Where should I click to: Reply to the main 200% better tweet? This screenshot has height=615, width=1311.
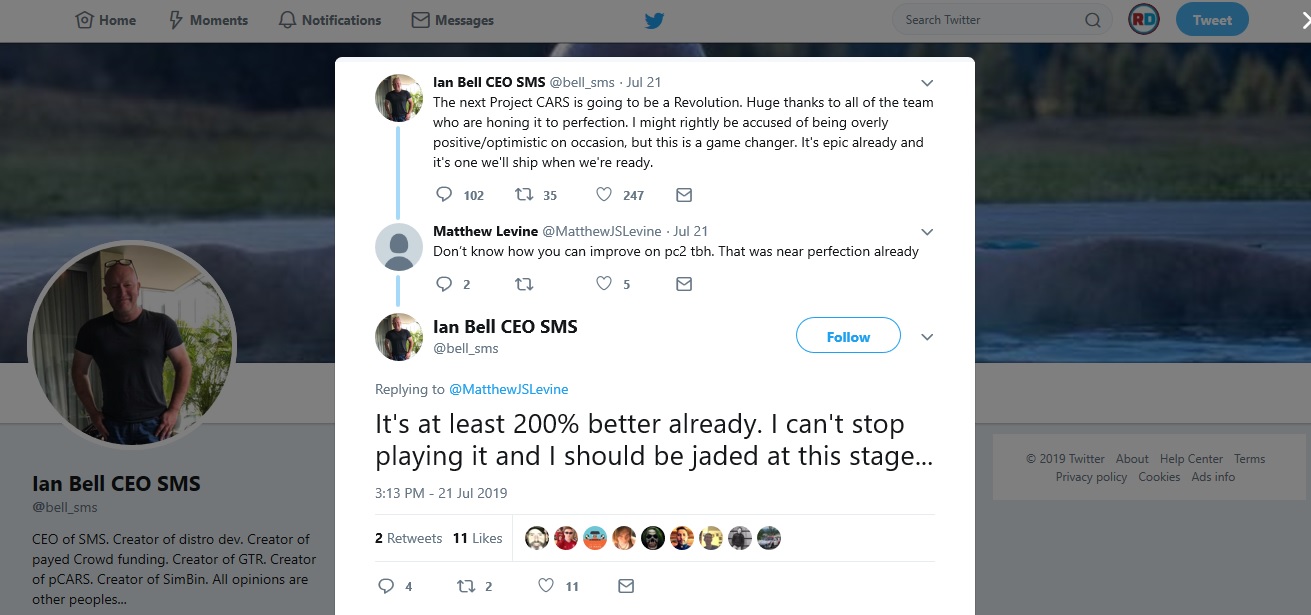tap(386, 586)
